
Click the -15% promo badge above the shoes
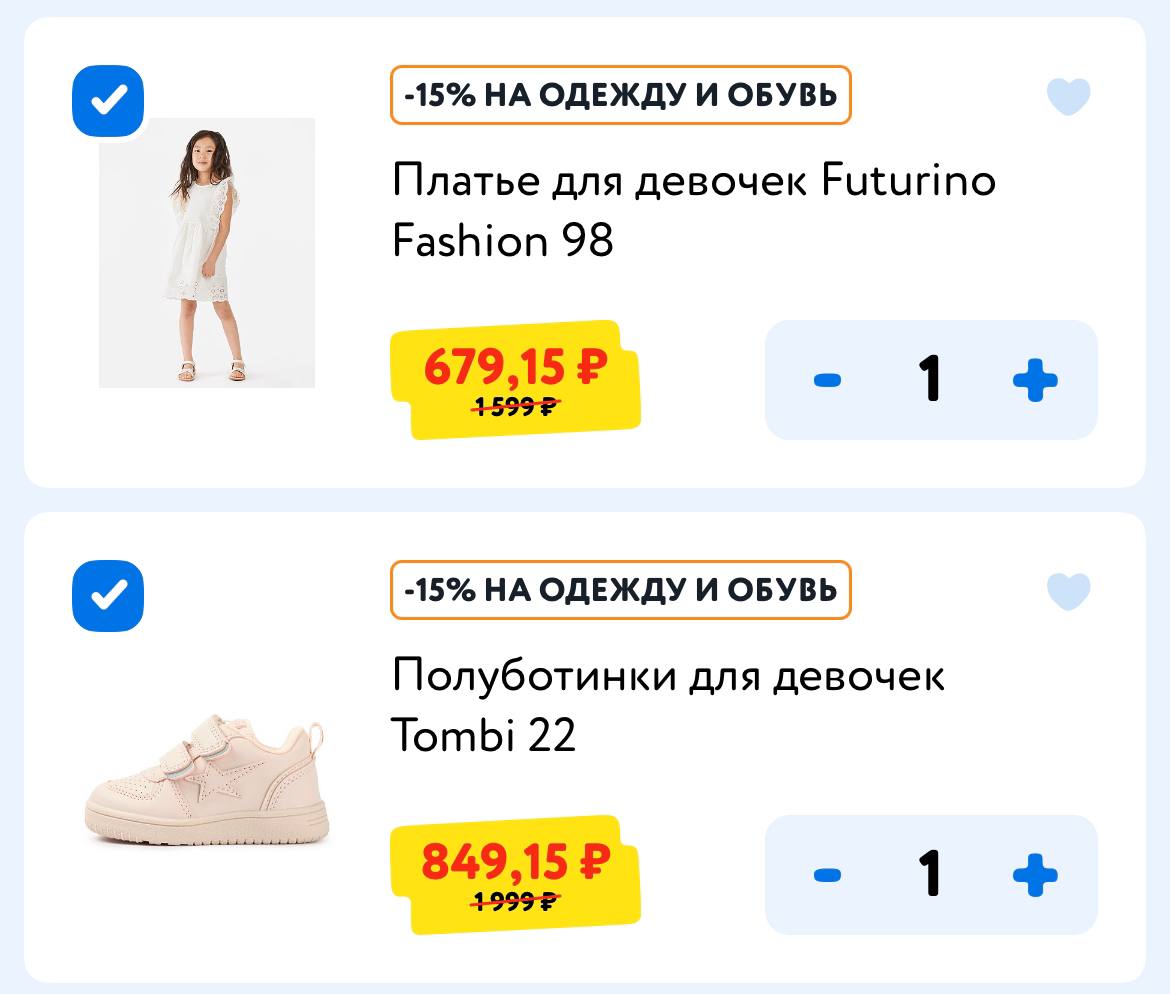(620, 590)
